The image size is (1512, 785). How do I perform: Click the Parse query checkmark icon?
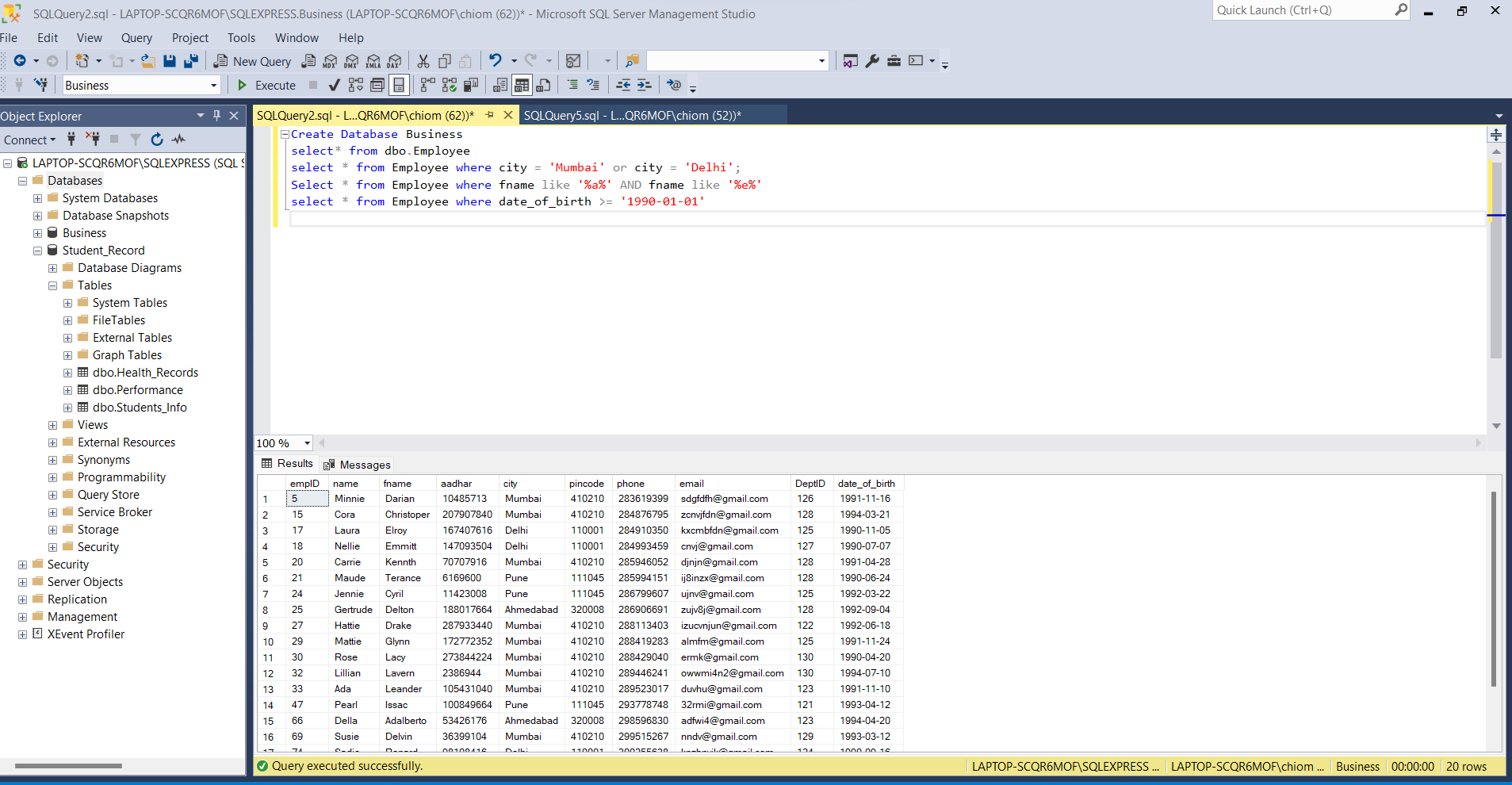click(332, 85)
